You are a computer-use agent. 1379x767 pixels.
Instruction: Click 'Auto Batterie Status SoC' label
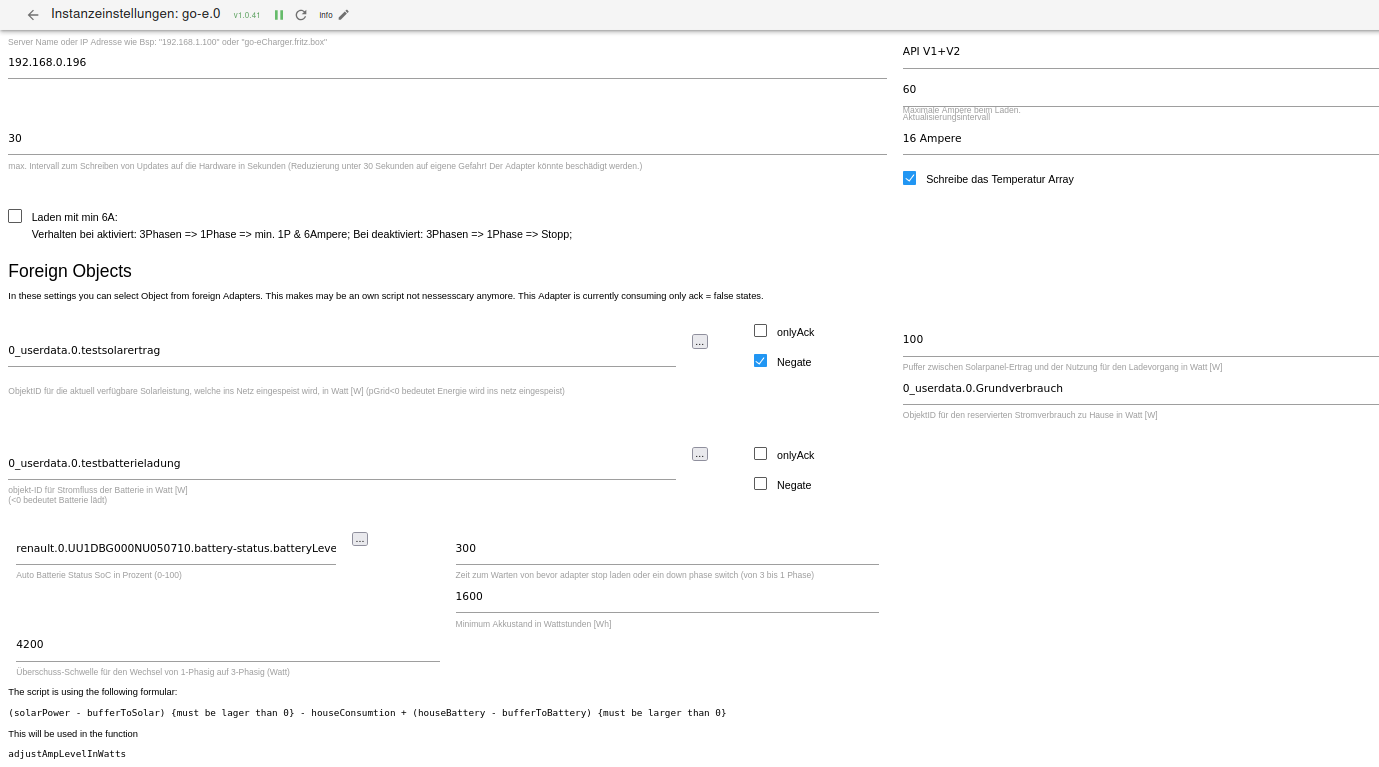coord(99,575)
